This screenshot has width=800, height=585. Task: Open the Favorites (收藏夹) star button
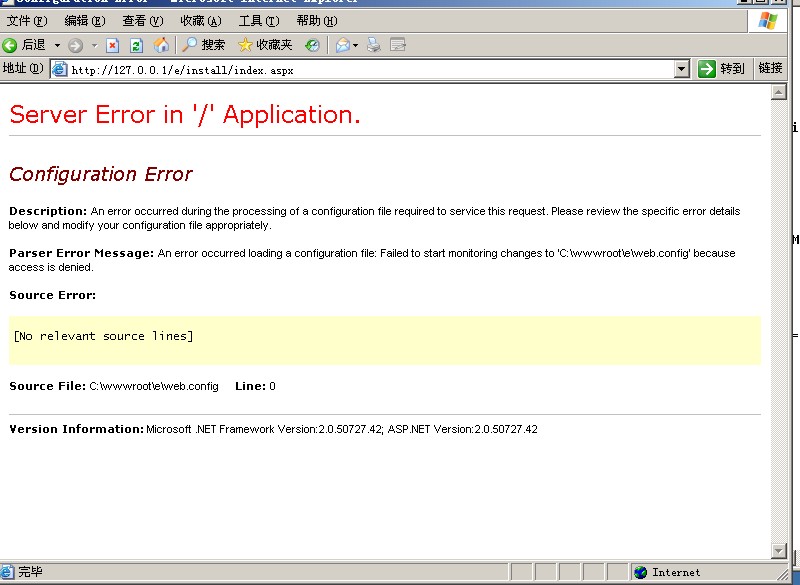click(265, 45)
